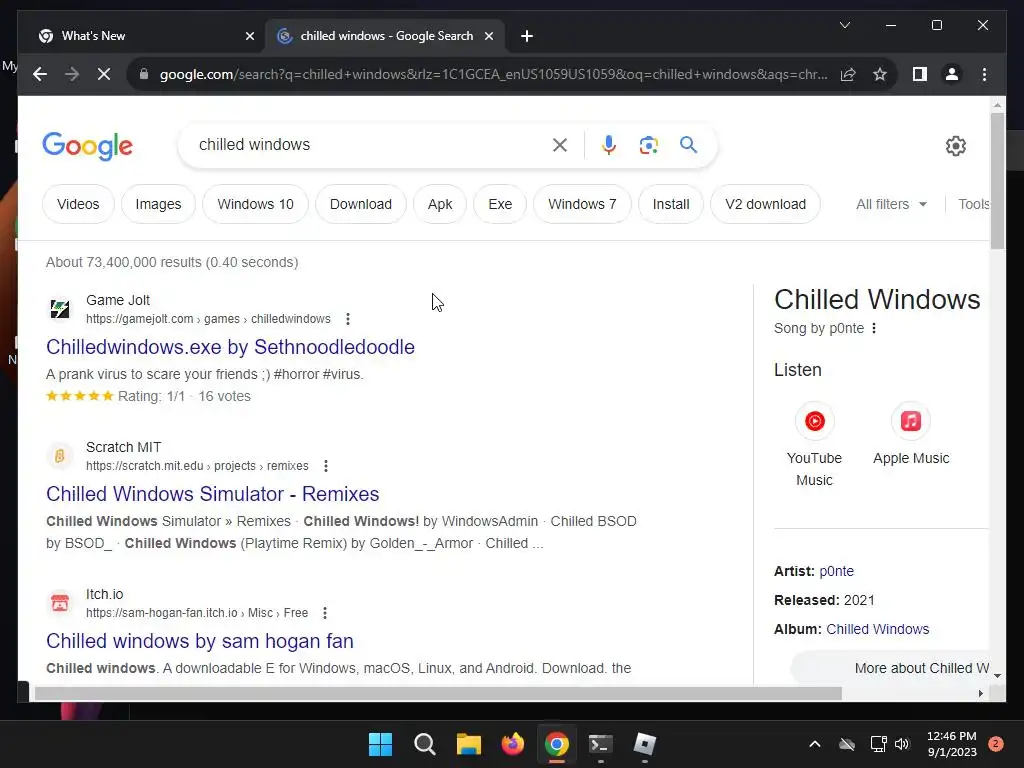
Task: Open Chilled Windows Simulator - Remixes result
Action: click(x=212, y=494)
